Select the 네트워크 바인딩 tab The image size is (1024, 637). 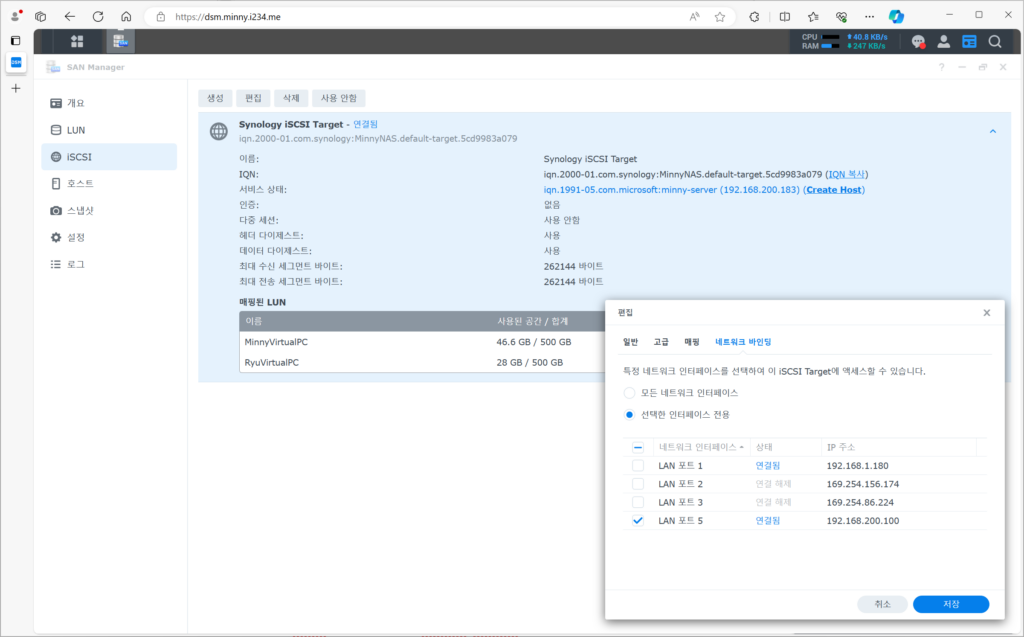pos(743,342)
